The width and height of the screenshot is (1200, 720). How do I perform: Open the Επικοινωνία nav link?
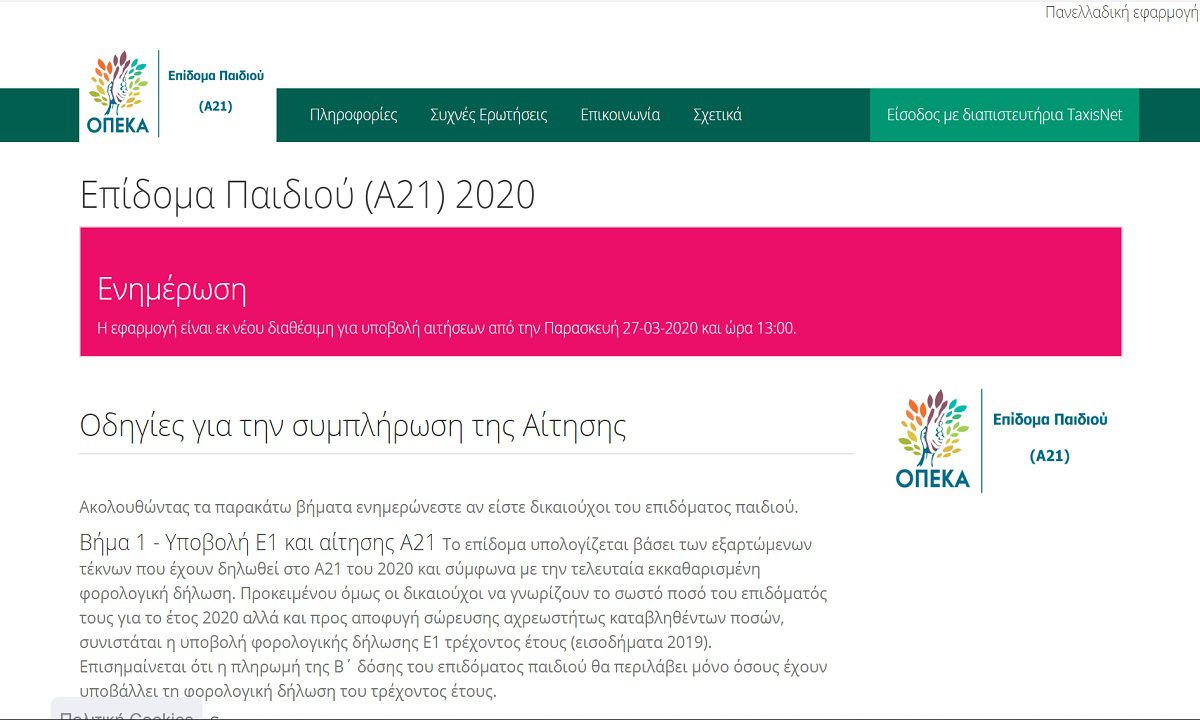click(620, 115)
